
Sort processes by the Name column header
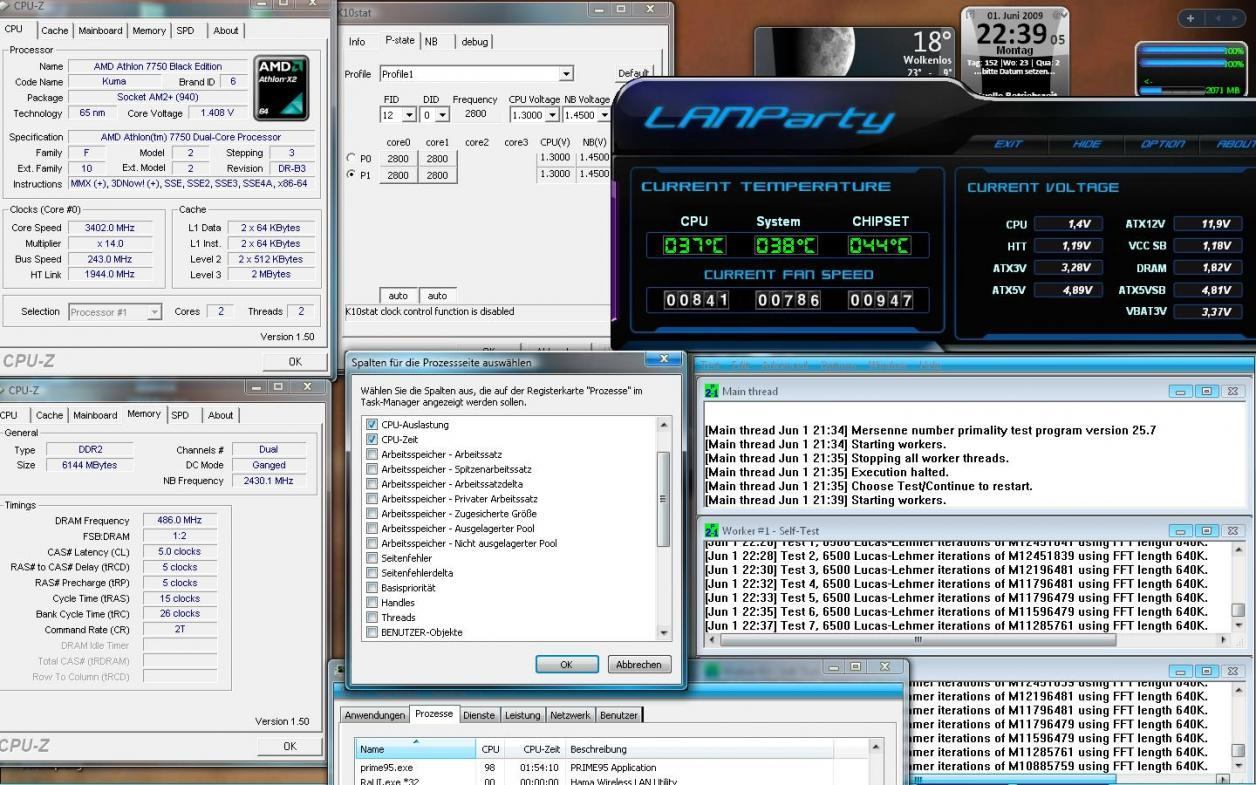coord(416,749)
